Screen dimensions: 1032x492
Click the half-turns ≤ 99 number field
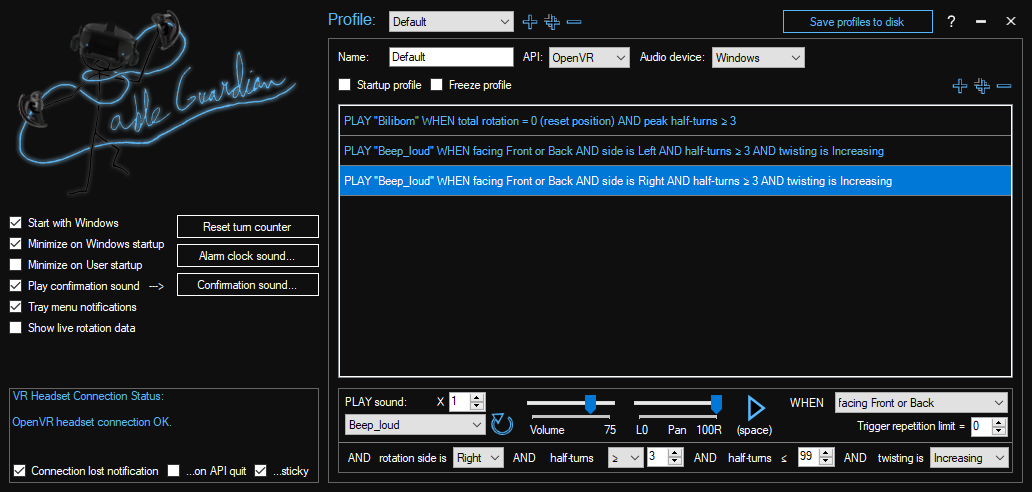point(809,456)
